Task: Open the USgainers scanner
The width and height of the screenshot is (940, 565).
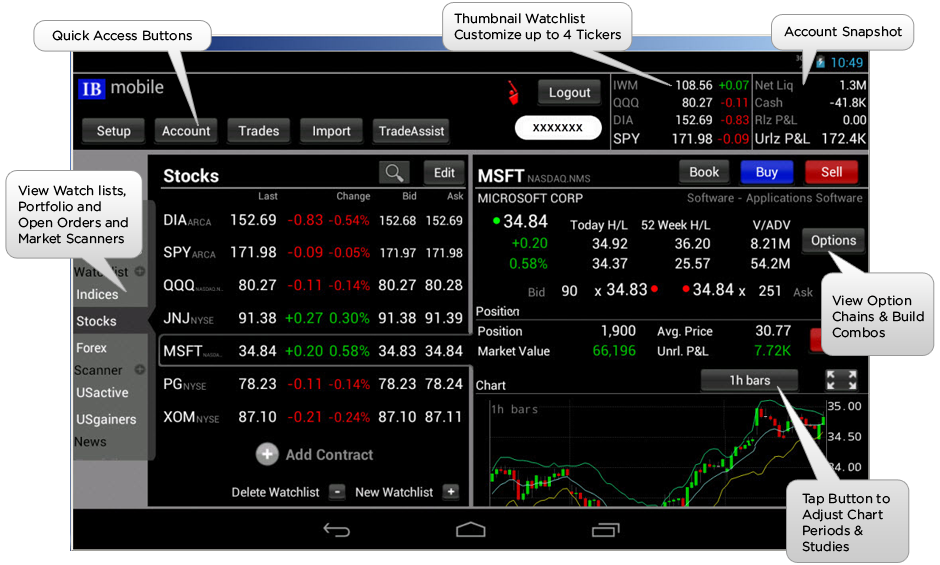Action: click(106, 419)
